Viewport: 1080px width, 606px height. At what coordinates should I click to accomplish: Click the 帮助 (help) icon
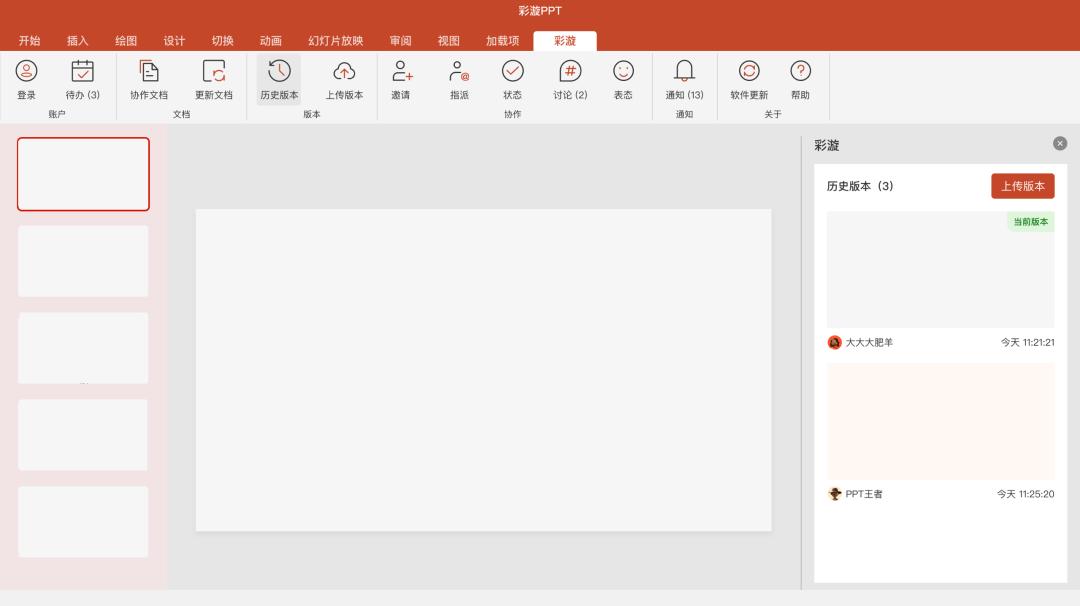[x=800, y=80]
